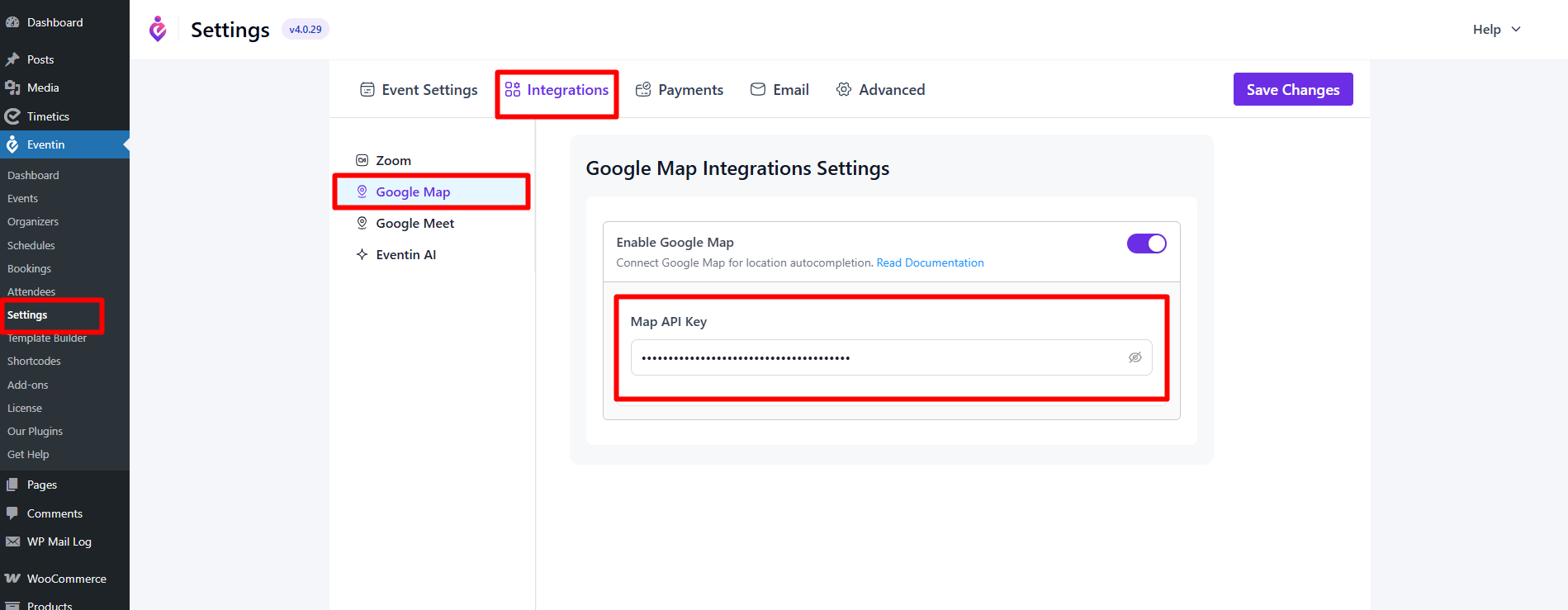Reveal the Map API key with eye icon
The width and height of the screenshot is (1568, 610).
[x=1135, y=357]
